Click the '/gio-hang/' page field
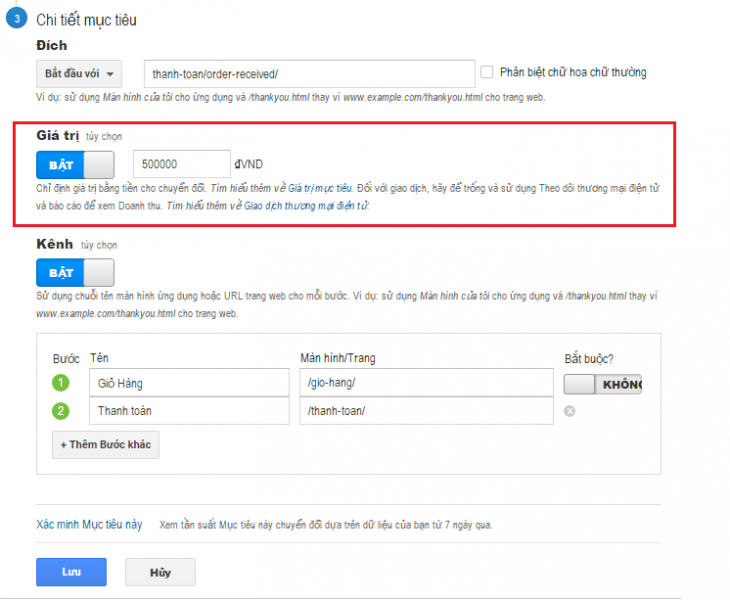This screenshot has width=730, height=600. coord(425,383)
